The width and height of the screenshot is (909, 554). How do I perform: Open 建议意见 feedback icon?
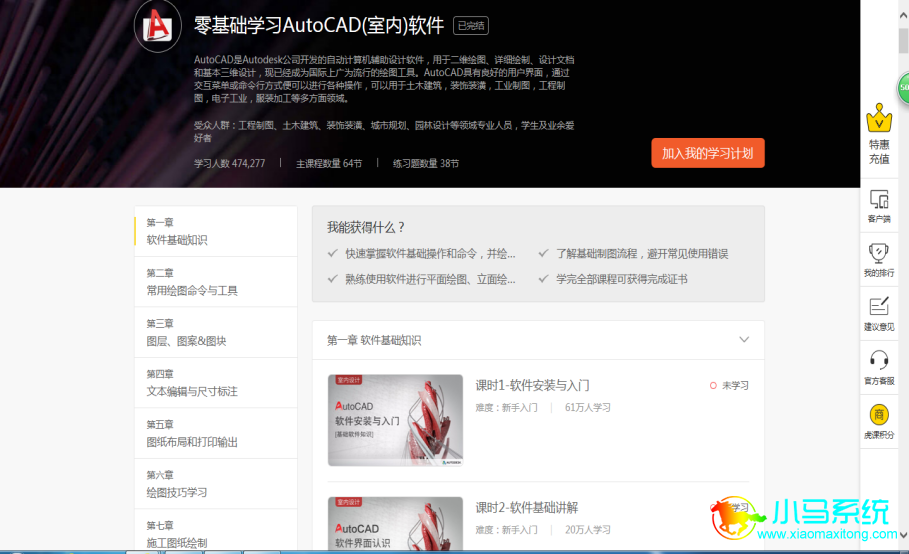tap(879, 314)
